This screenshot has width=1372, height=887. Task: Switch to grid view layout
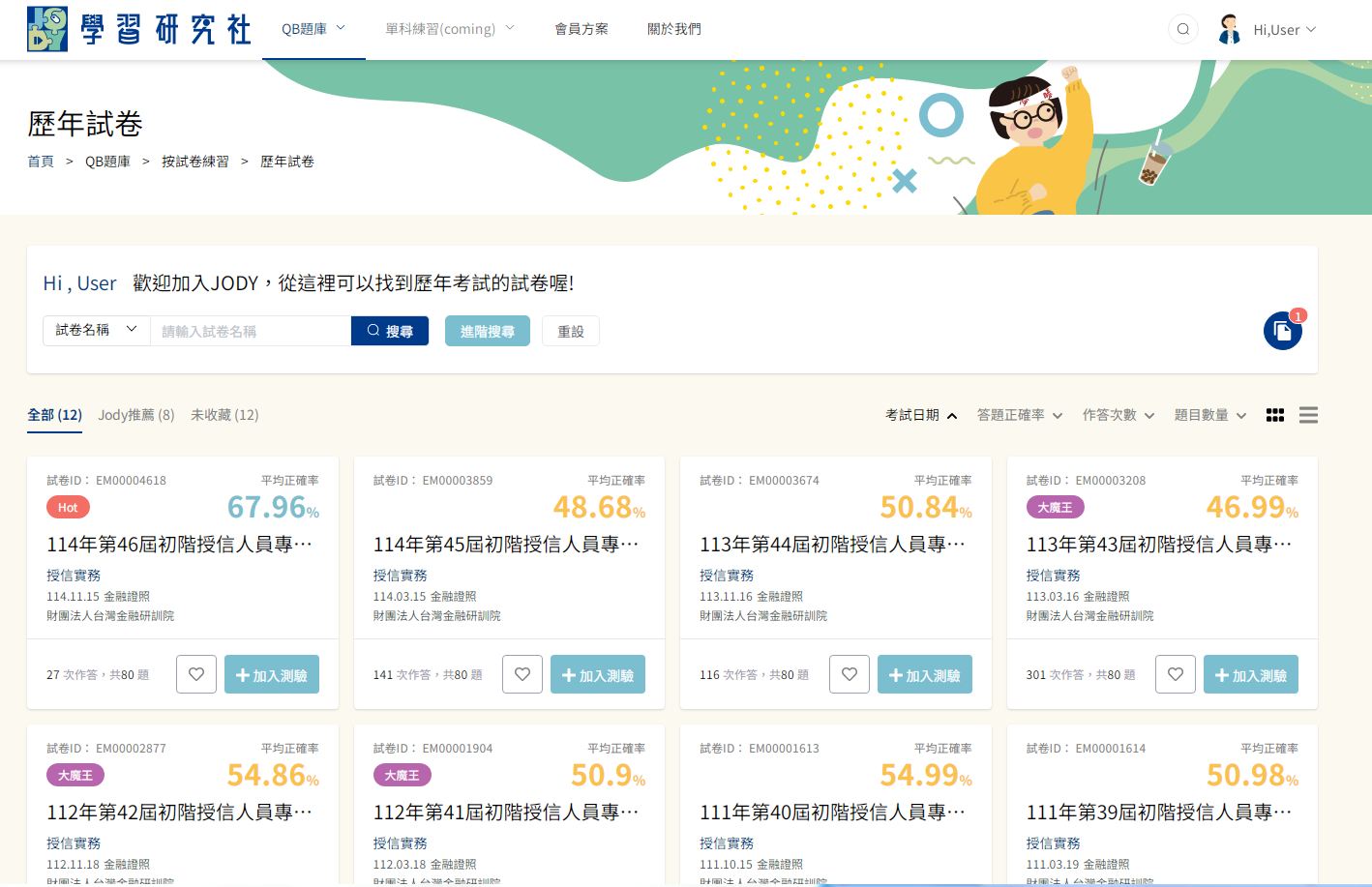point(1275,415)
